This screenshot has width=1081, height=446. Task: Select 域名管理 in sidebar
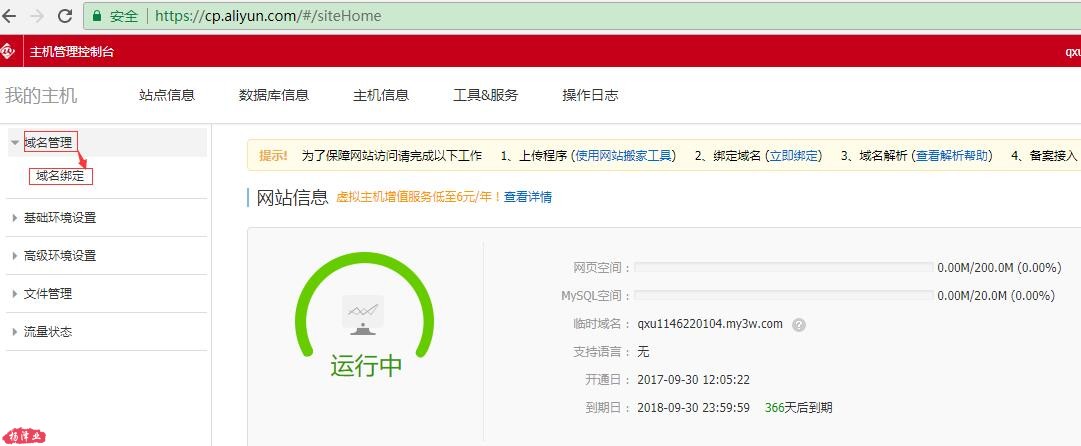[x=48, y=143]
